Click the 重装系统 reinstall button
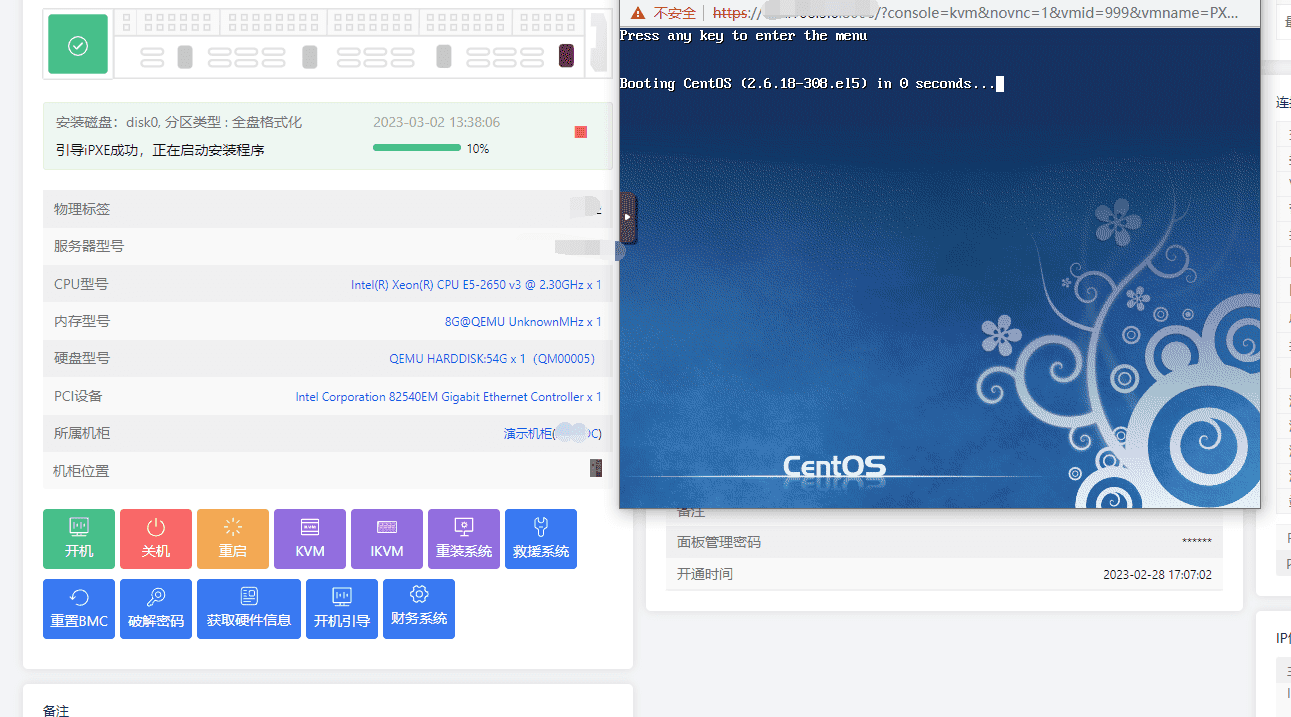The image size is (1291, 717). pos(464,539)
